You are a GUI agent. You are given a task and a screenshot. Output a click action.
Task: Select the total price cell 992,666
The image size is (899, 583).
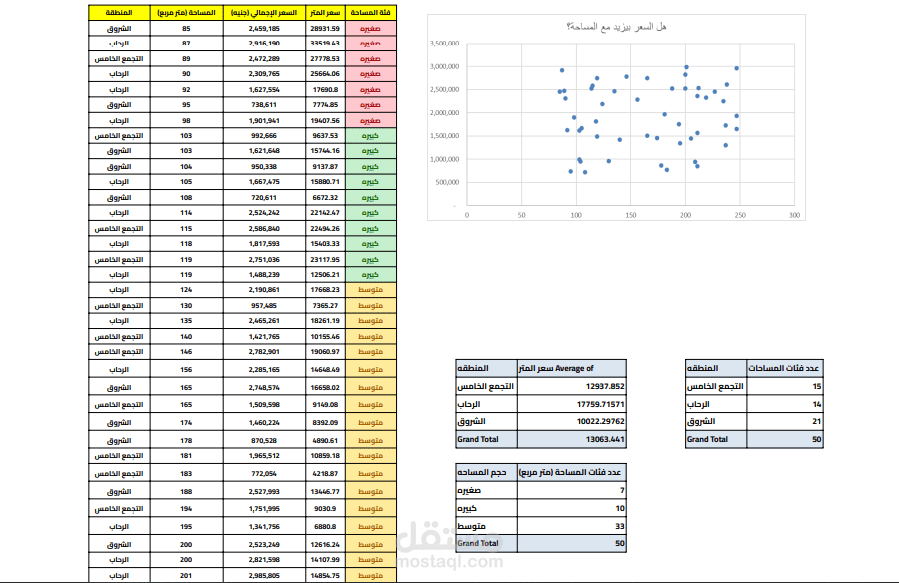[264, 136]
